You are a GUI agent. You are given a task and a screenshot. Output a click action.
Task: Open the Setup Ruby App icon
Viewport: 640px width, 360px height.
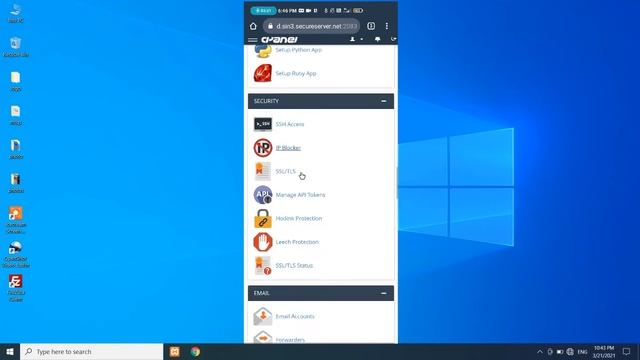point(262,73)
